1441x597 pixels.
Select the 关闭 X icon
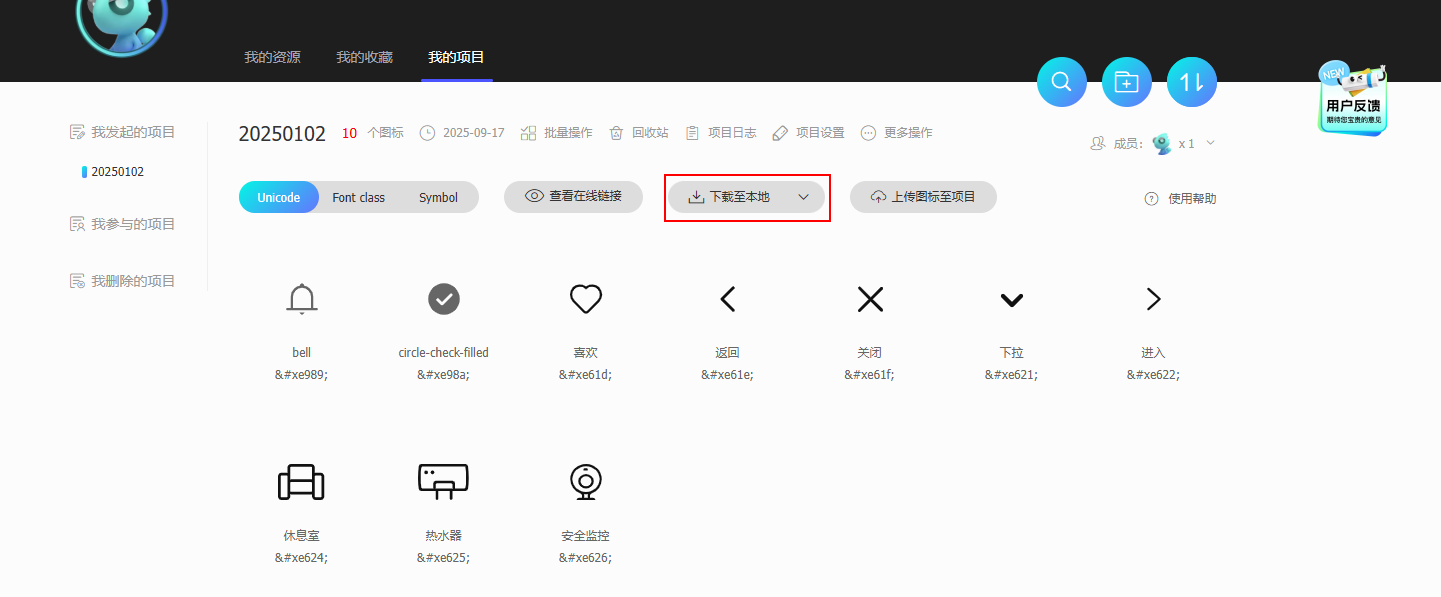click(870, 298)
